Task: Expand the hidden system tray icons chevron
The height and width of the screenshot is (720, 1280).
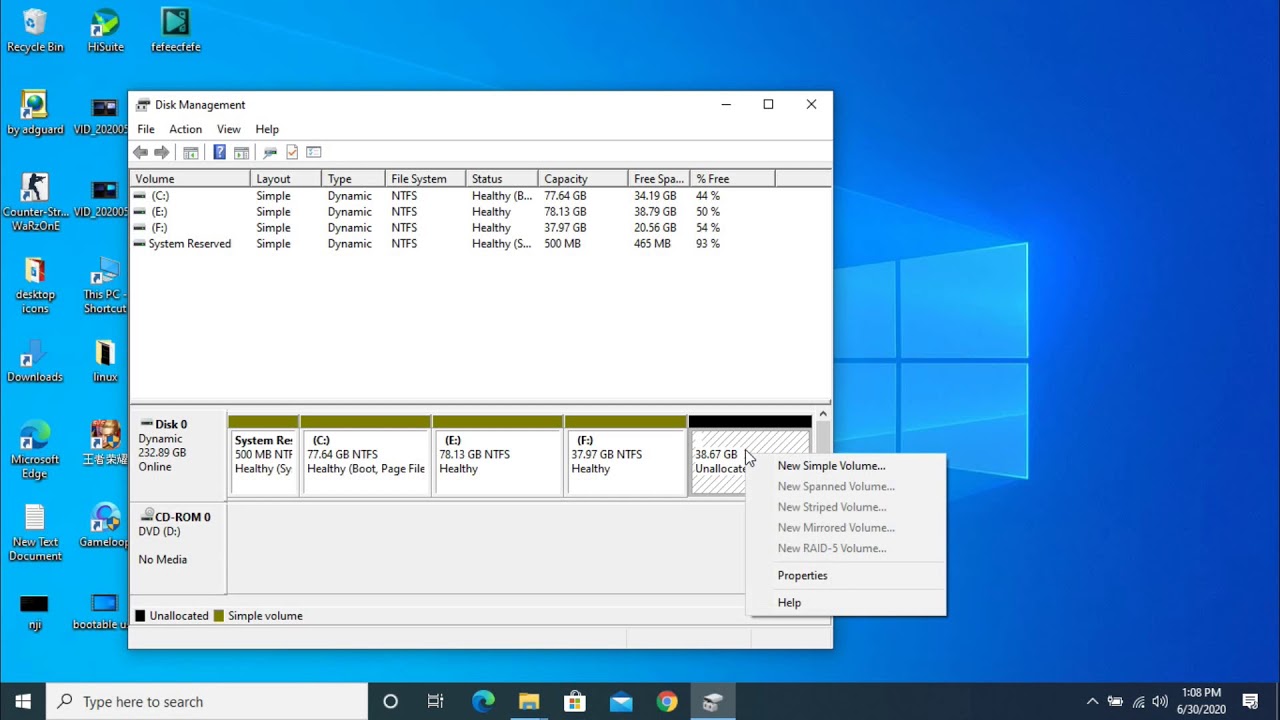Action: pyautogui.click(x=1092, y=701)
